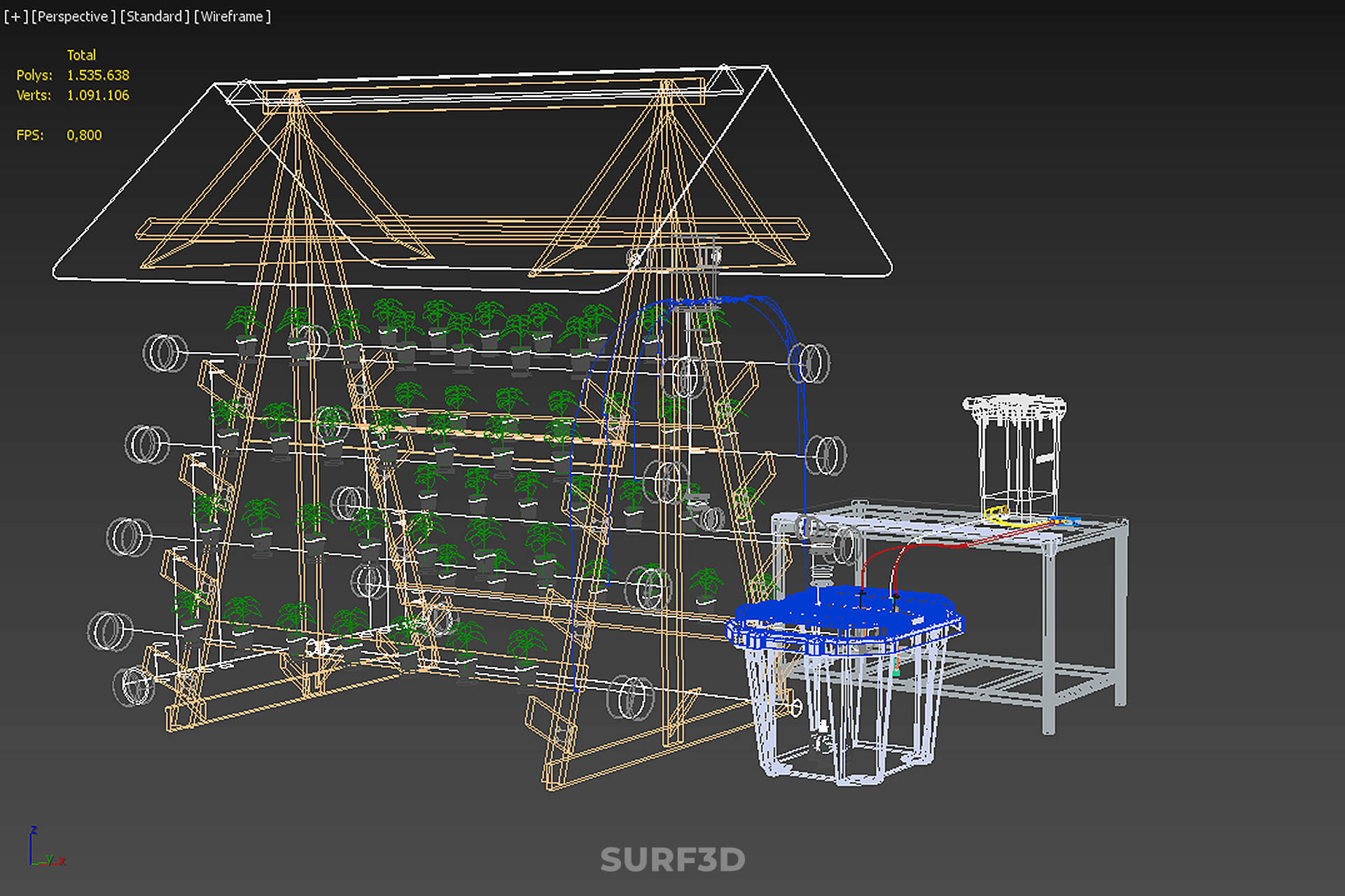Select the top-left pipe end cap ring
Screen dimensions: 1345x896
[x=165, y=352]
